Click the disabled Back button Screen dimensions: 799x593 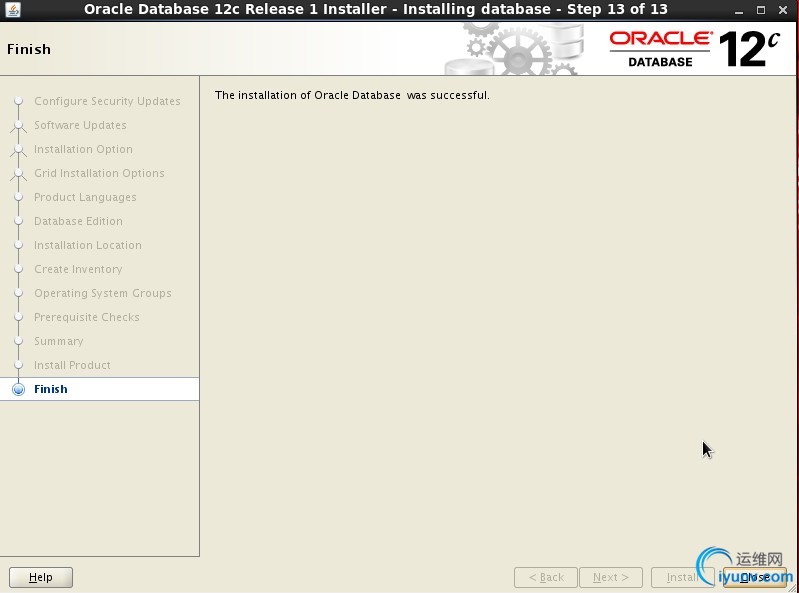[x=546, y=577]
